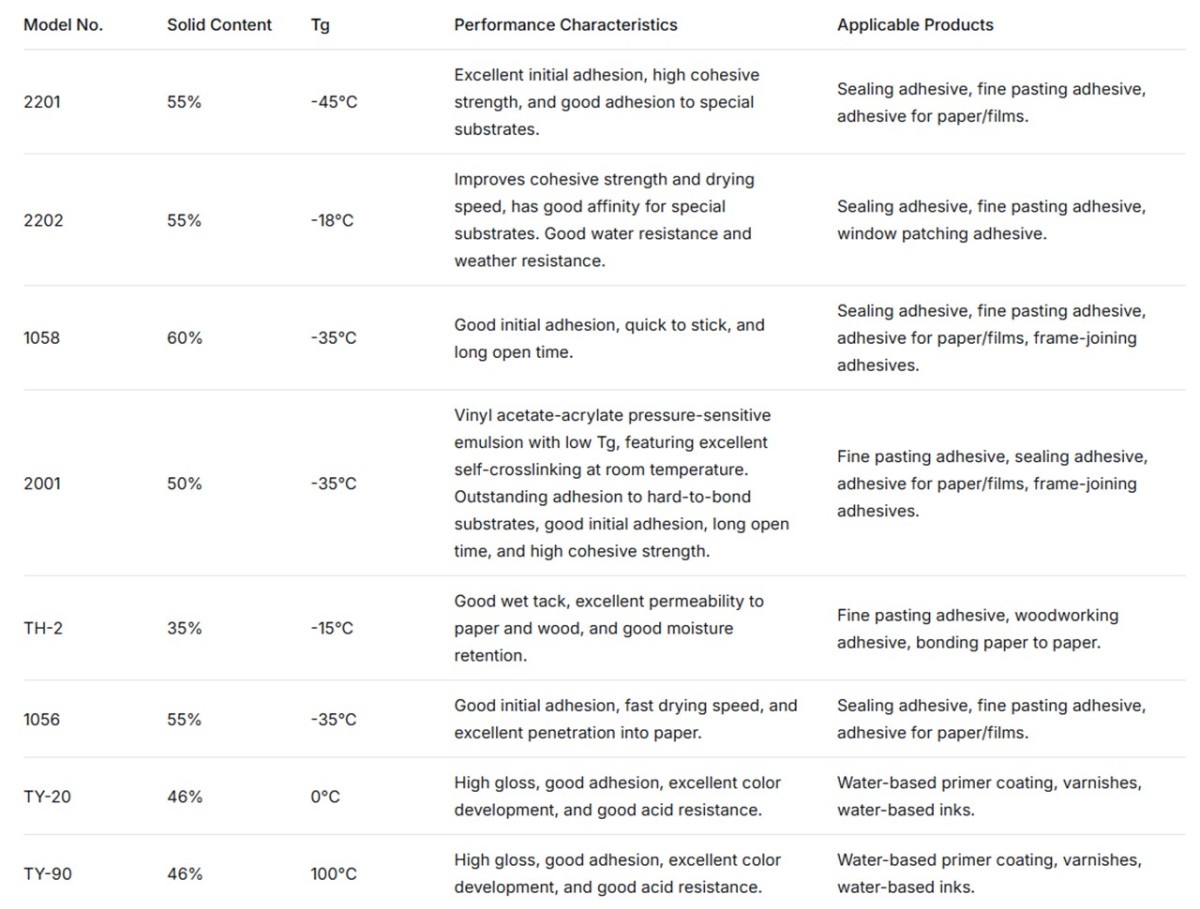
Task: Click the 1058 model cell
Action: tap(42, 338)
